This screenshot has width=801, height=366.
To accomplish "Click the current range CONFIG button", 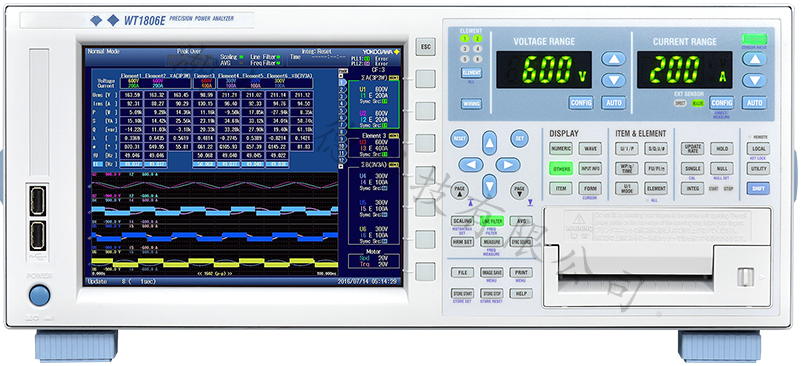I will tap(721, 102).
